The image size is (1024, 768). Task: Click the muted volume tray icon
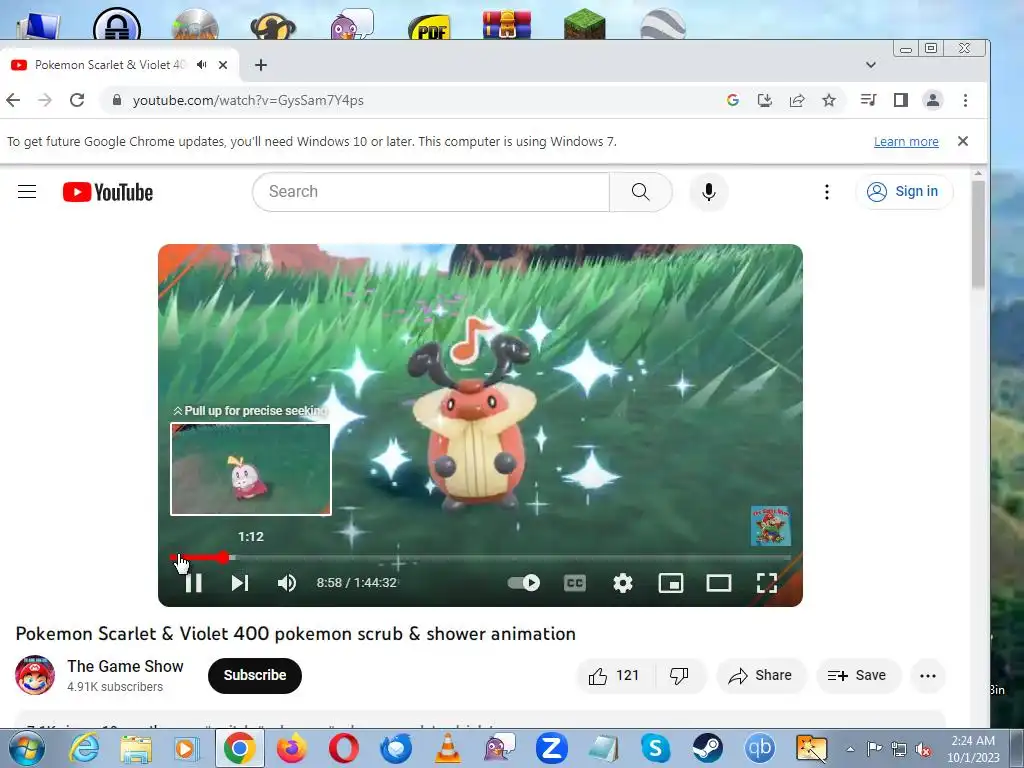pyautogui.click(x=923, y=749)
